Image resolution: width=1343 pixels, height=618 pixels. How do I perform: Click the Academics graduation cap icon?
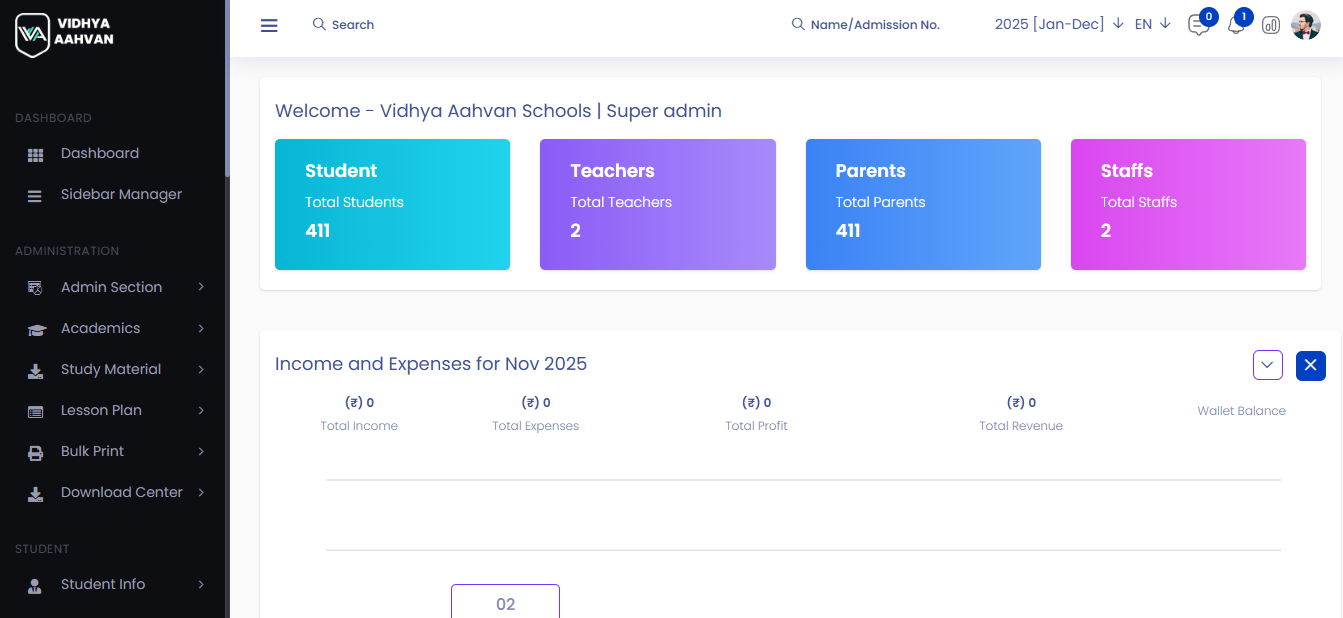(35, 329)
